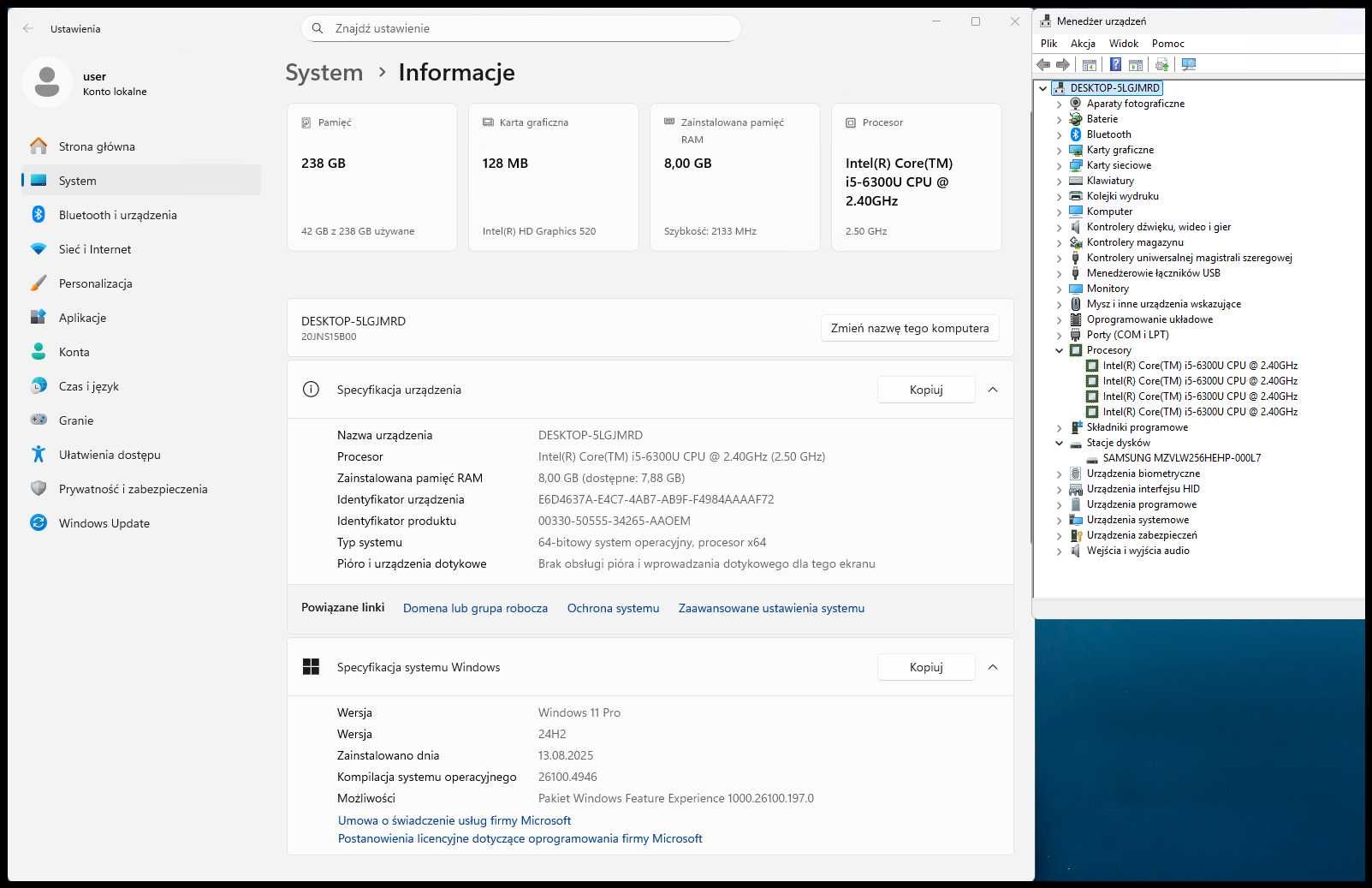The image size is (1372, 888).
Task: Click the forward arrow in Device Manager toolbar
Action: (x=1063, y=64)
